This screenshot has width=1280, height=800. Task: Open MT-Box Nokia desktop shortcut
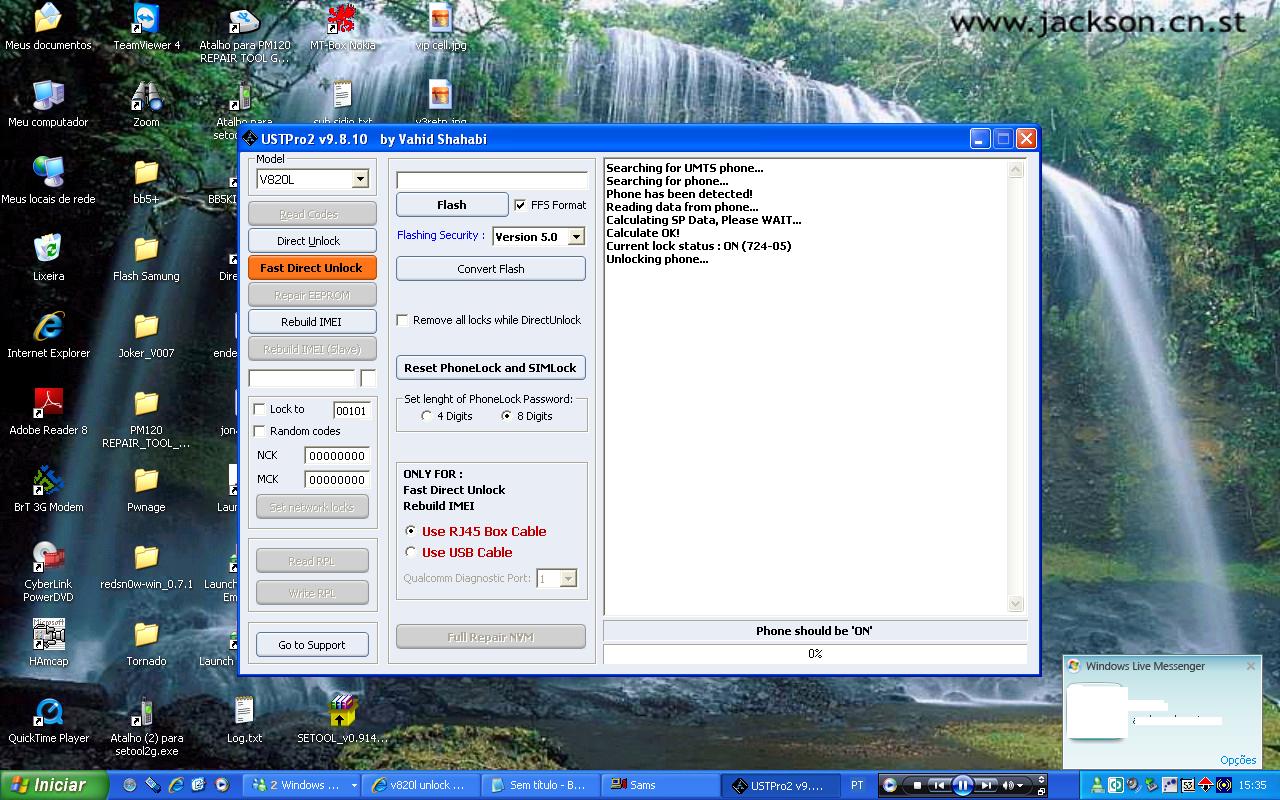click(342, 27)
